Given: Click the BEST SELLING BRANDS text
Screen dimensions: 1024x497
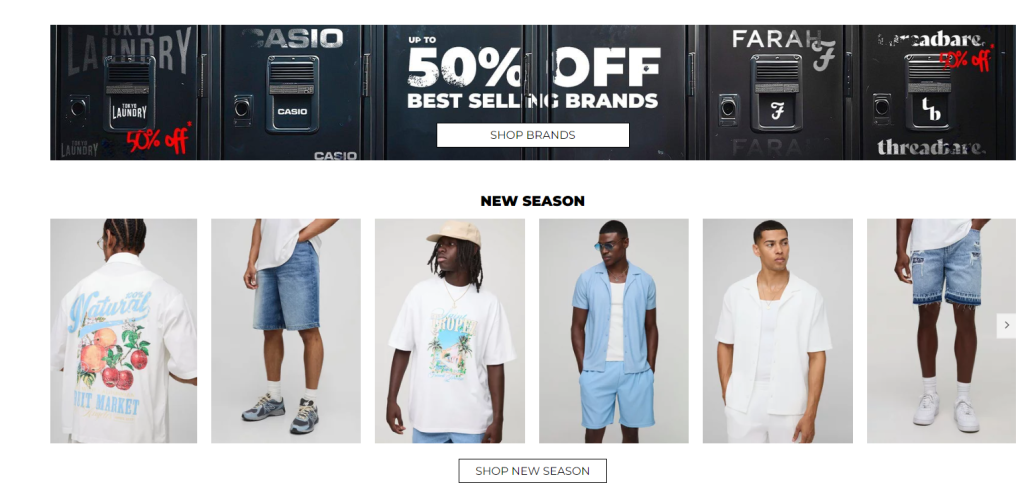Looking at the screenshot, I should pyautogui.click(x=532, y=101).
